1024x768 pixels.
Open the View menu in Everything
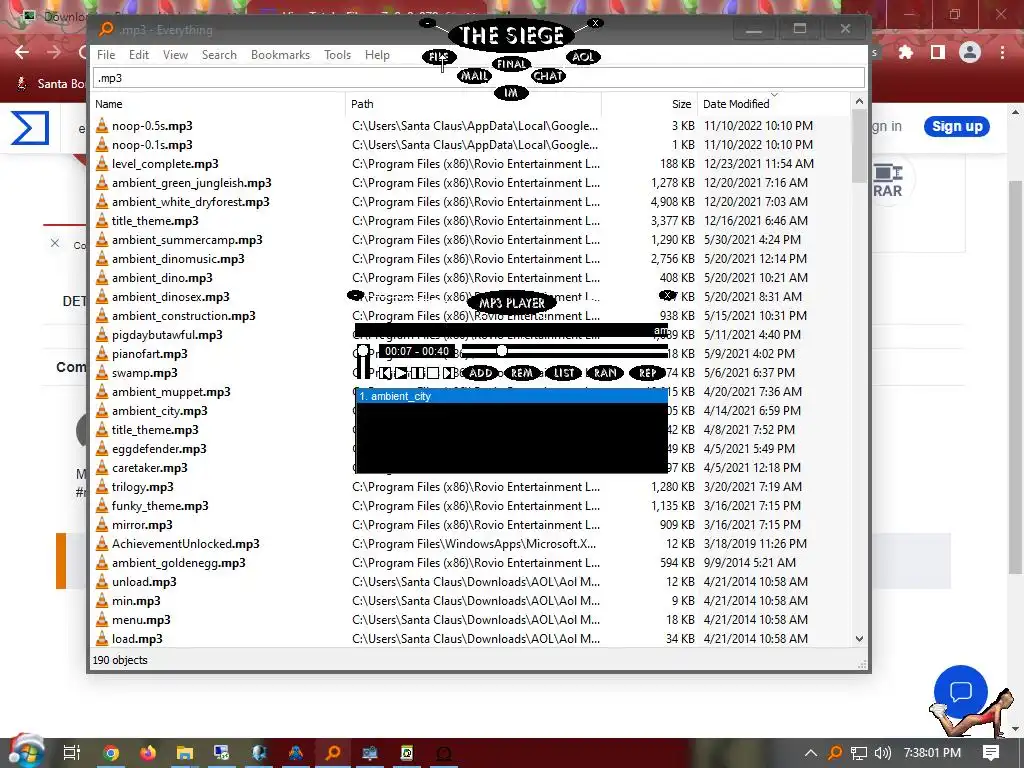[175, 55]
